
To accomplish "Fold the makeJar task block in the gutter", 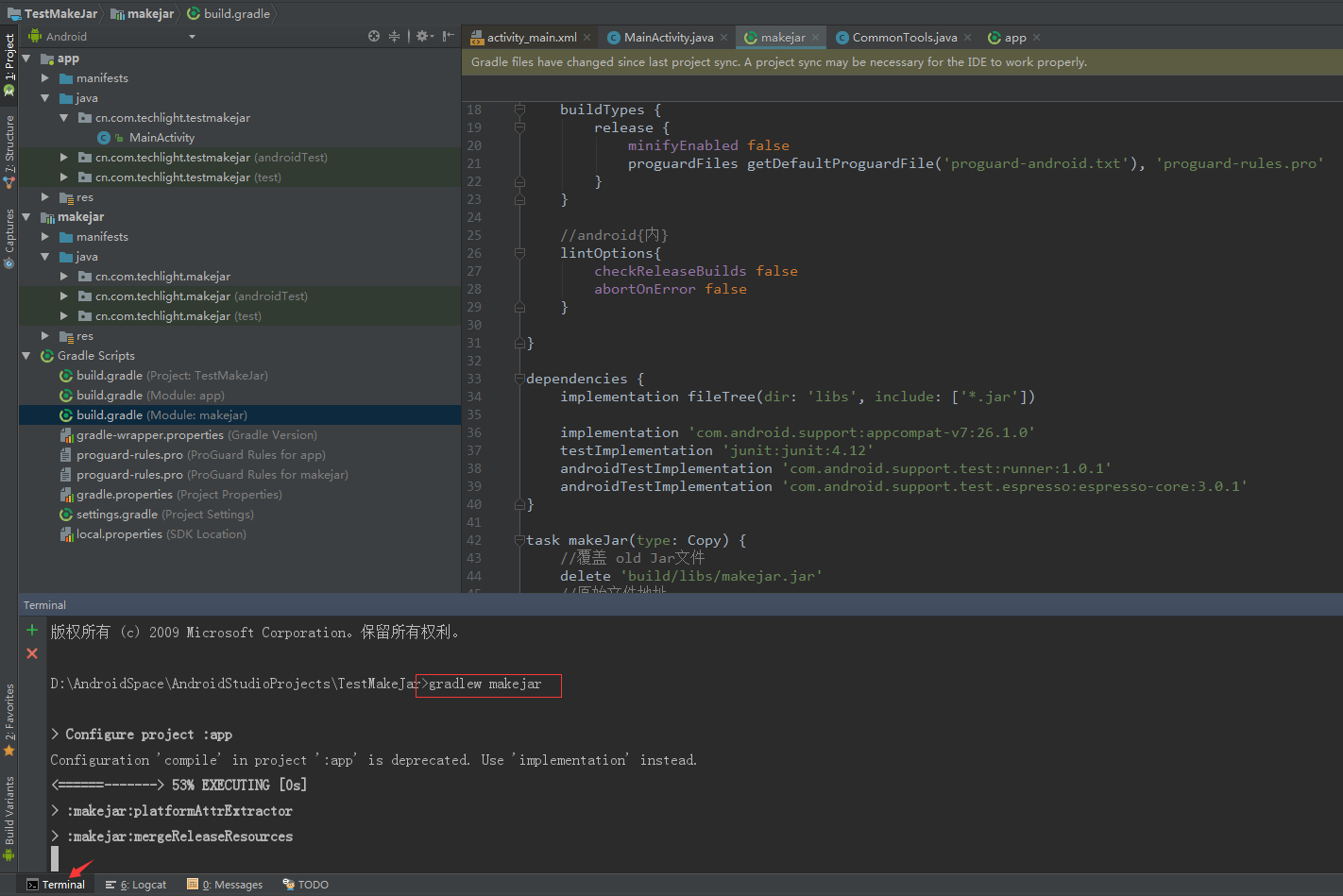I will [519, 540].
